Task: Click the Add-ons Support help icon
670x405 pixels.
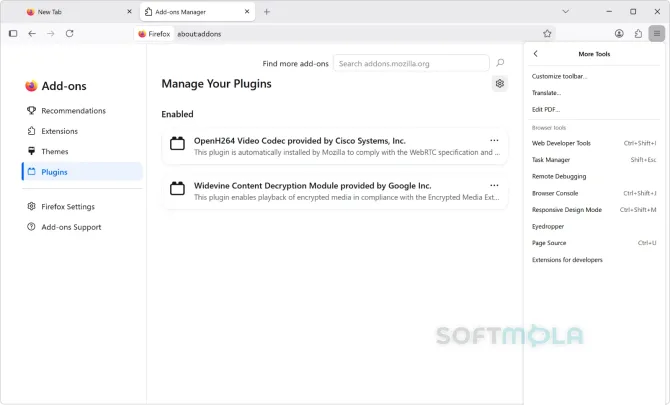Action: coord(31,226)
